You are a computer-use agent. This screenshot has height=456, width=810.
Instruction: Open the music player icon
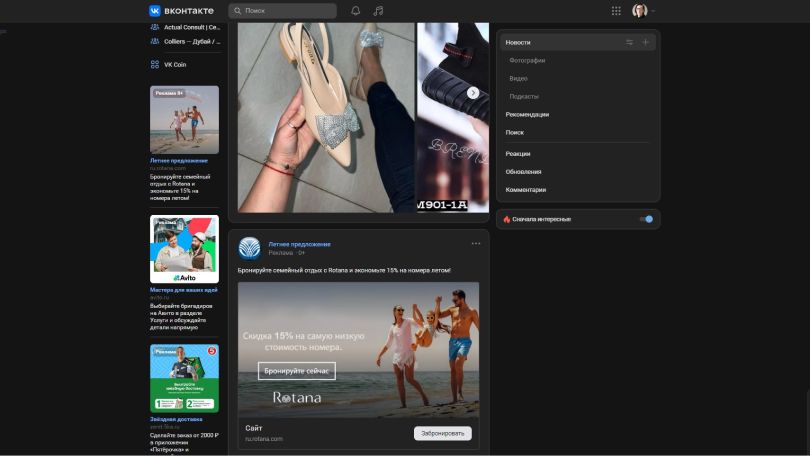378,11
